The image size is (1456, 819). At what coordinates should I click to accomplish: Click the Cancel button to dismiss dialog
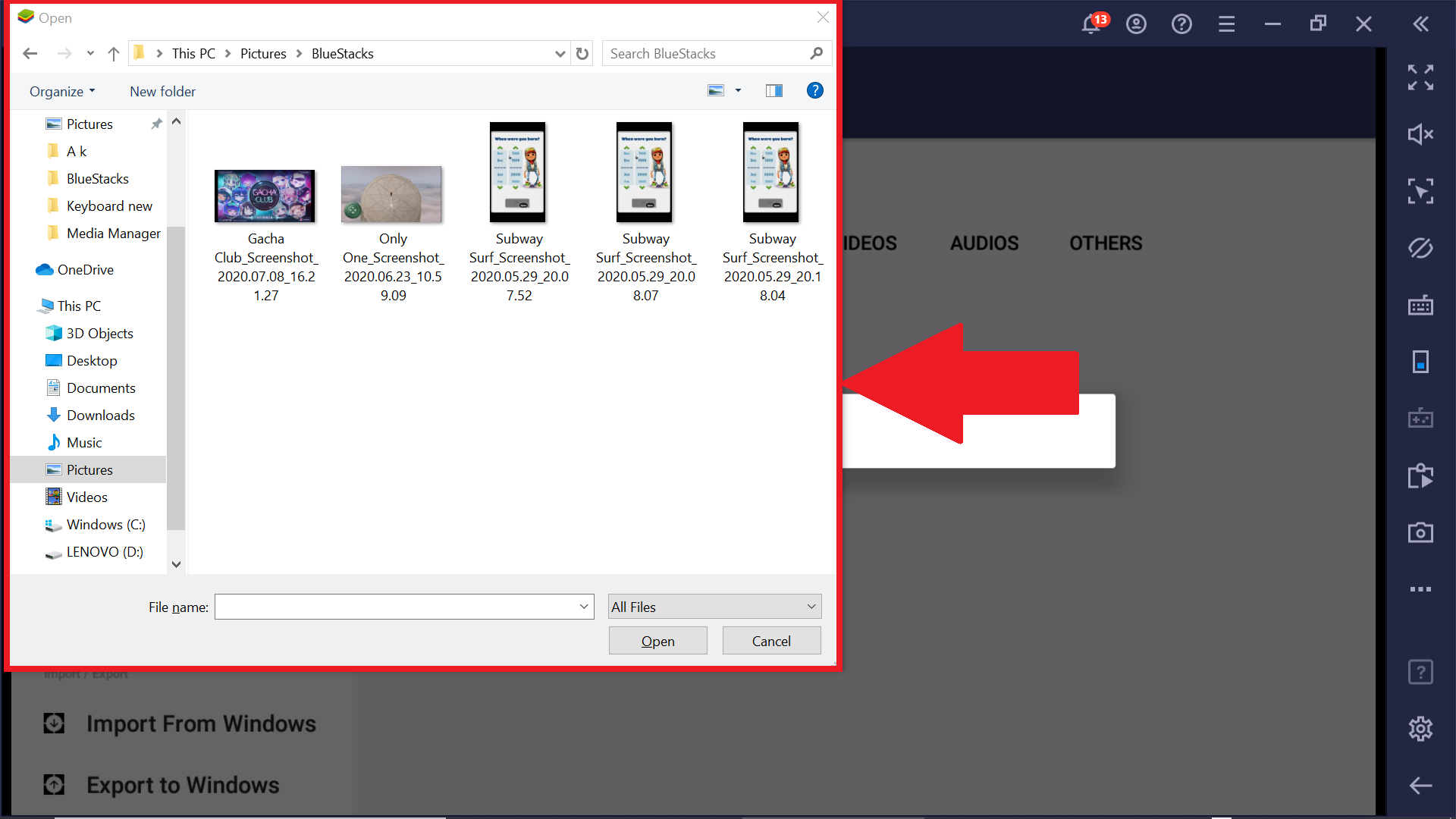(x=771, y=641)
